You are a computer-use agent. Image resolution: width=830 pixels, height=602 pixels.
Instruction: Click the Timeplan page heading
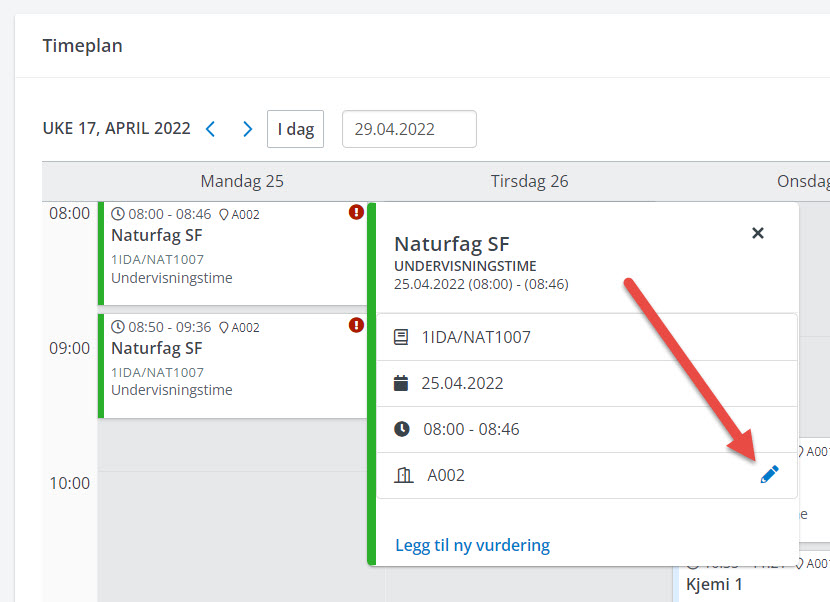[x=82, y=46]
